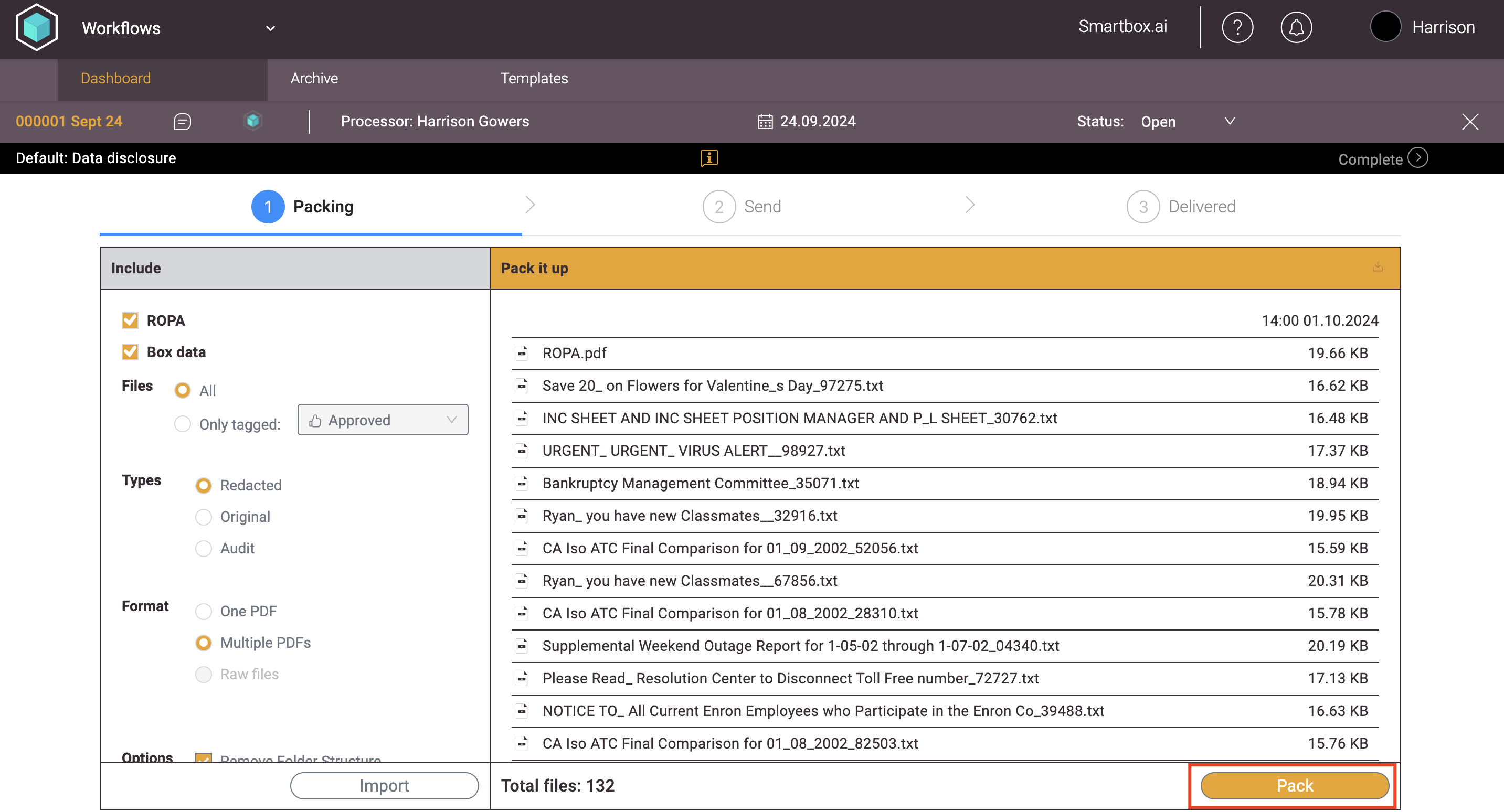Select the Original type radio button
Viewport: 1504px width, 812px height.
[203, 517]
